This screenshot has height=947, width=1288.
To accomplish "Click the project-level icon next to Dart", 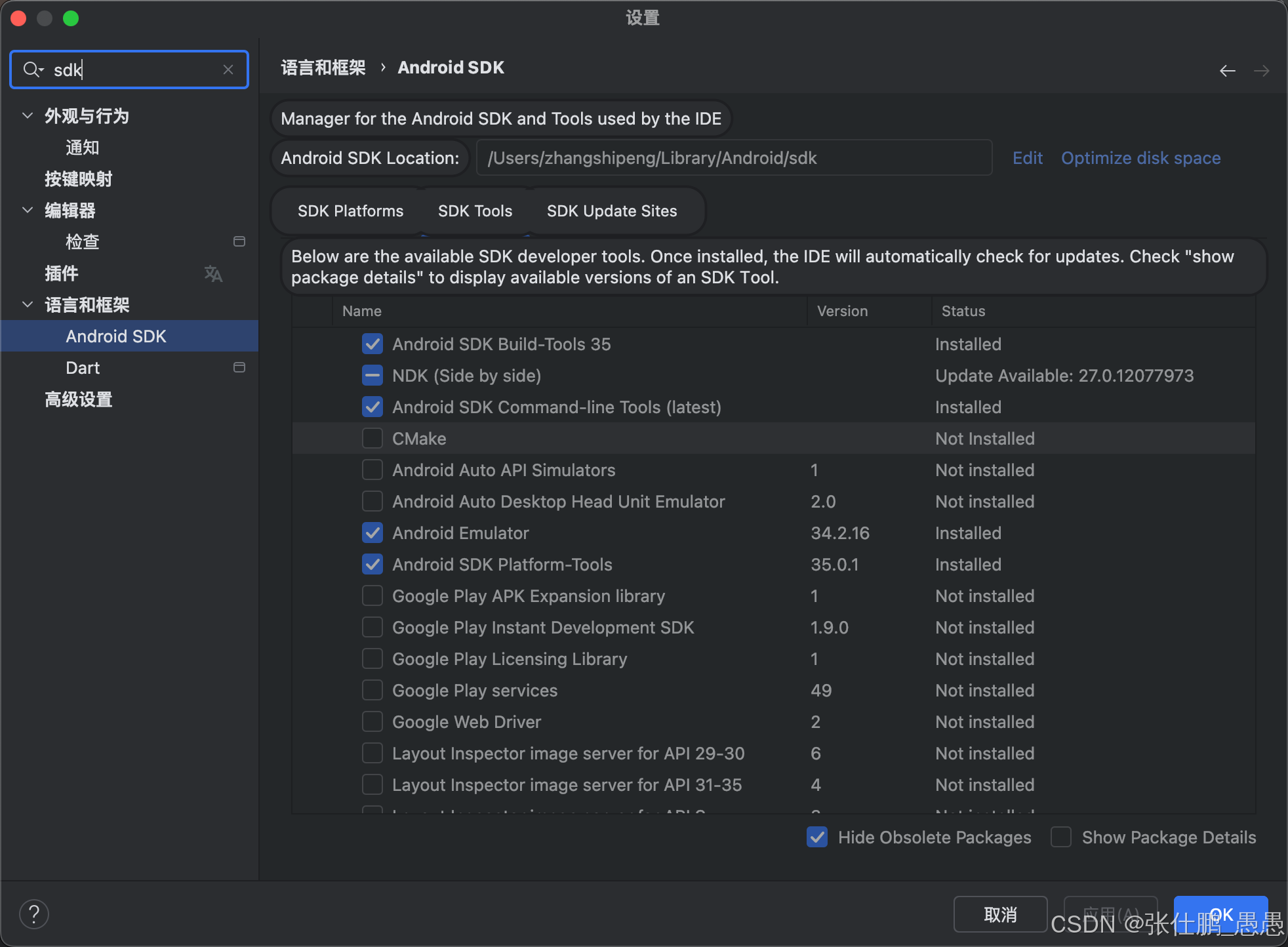I will pos(239,367).
